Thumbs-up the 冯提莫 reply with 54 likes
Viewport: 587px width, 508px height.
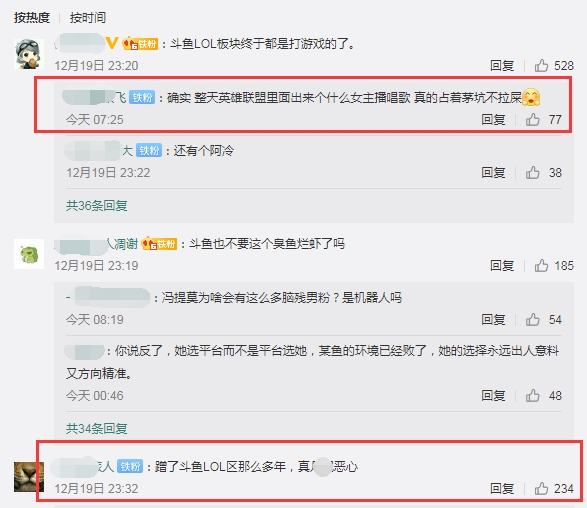532,319
